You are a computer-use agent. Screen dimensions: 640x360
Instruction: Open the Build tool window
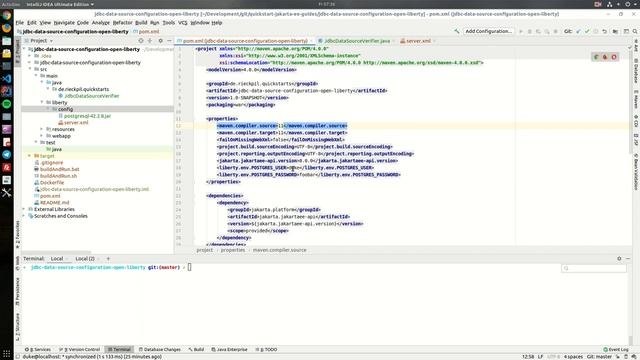[x=196, y=349]
